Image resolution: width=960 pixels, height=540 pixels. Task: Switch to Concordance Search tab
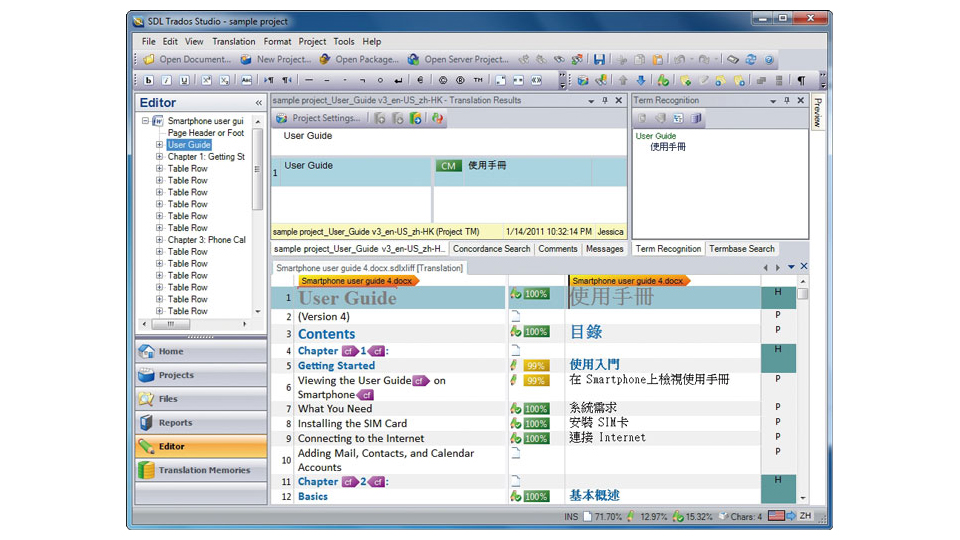point(492,249)
